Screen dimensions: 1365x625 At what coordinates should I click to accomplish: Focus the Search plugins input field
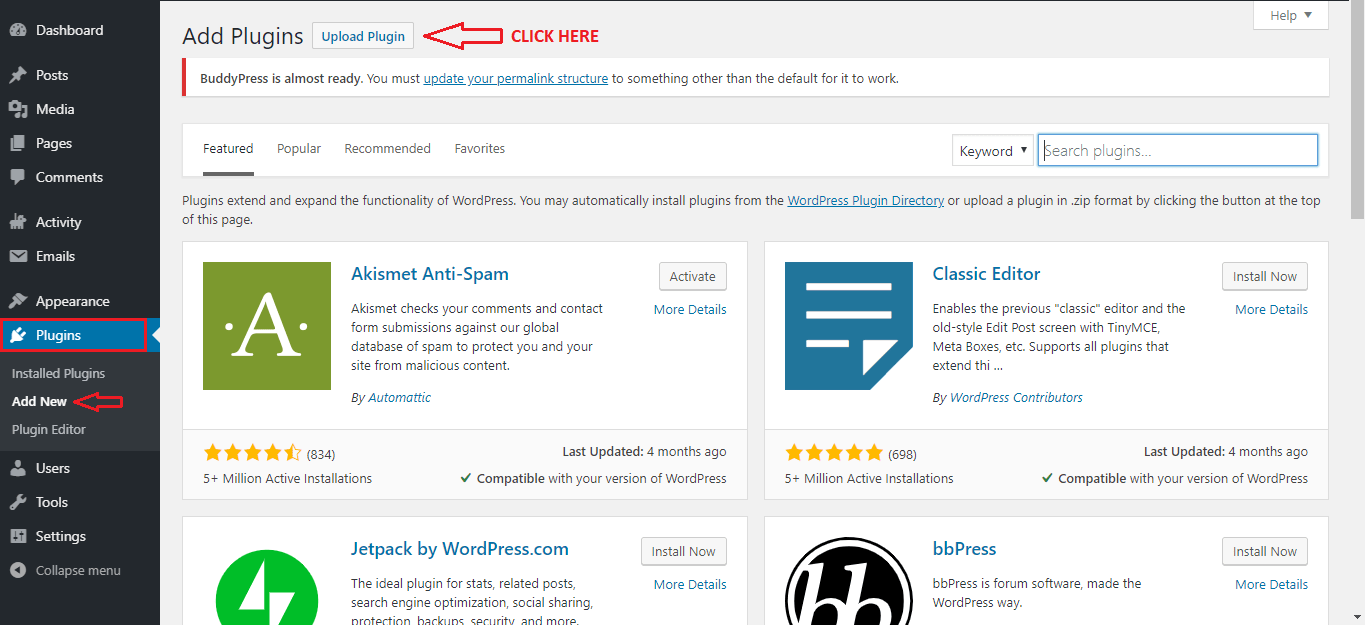[1178, 151]
